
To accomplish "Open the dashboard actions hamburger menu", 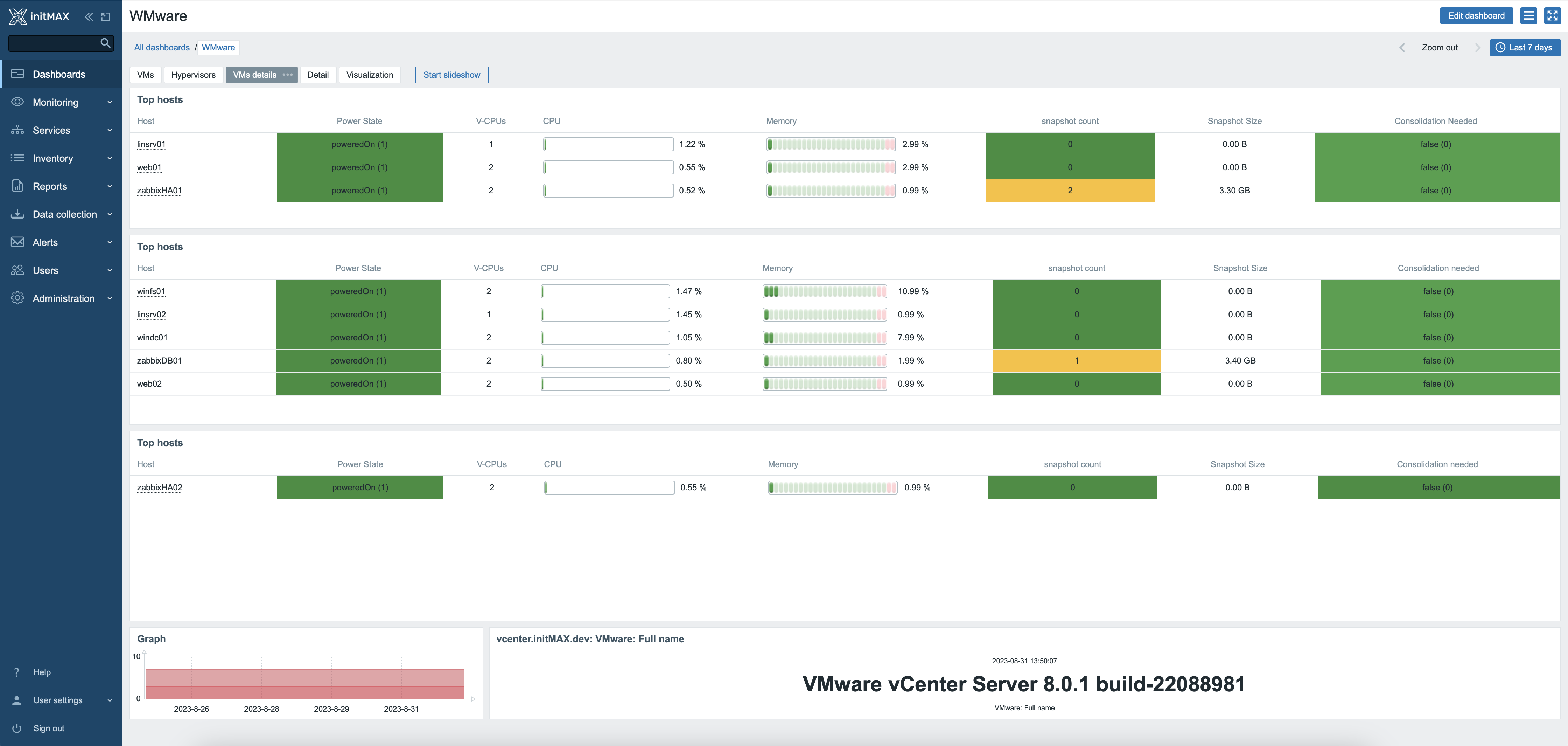I will (x=1528, y=16).
